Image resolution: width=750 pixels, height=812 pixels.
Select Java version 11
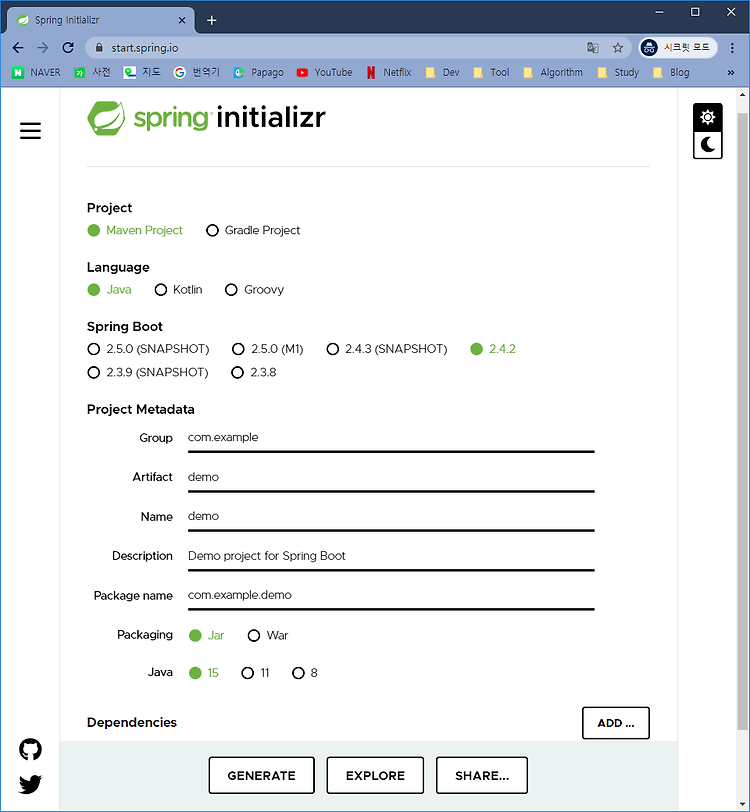pos(255,673)
